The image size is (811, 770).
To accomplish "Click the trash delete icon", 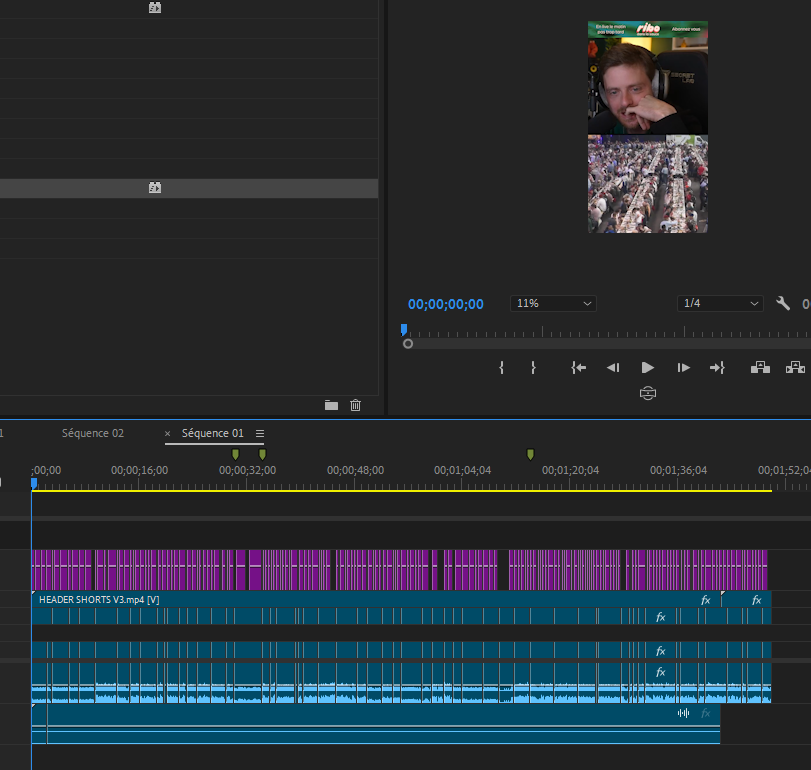I will click(x=355, y=405).
